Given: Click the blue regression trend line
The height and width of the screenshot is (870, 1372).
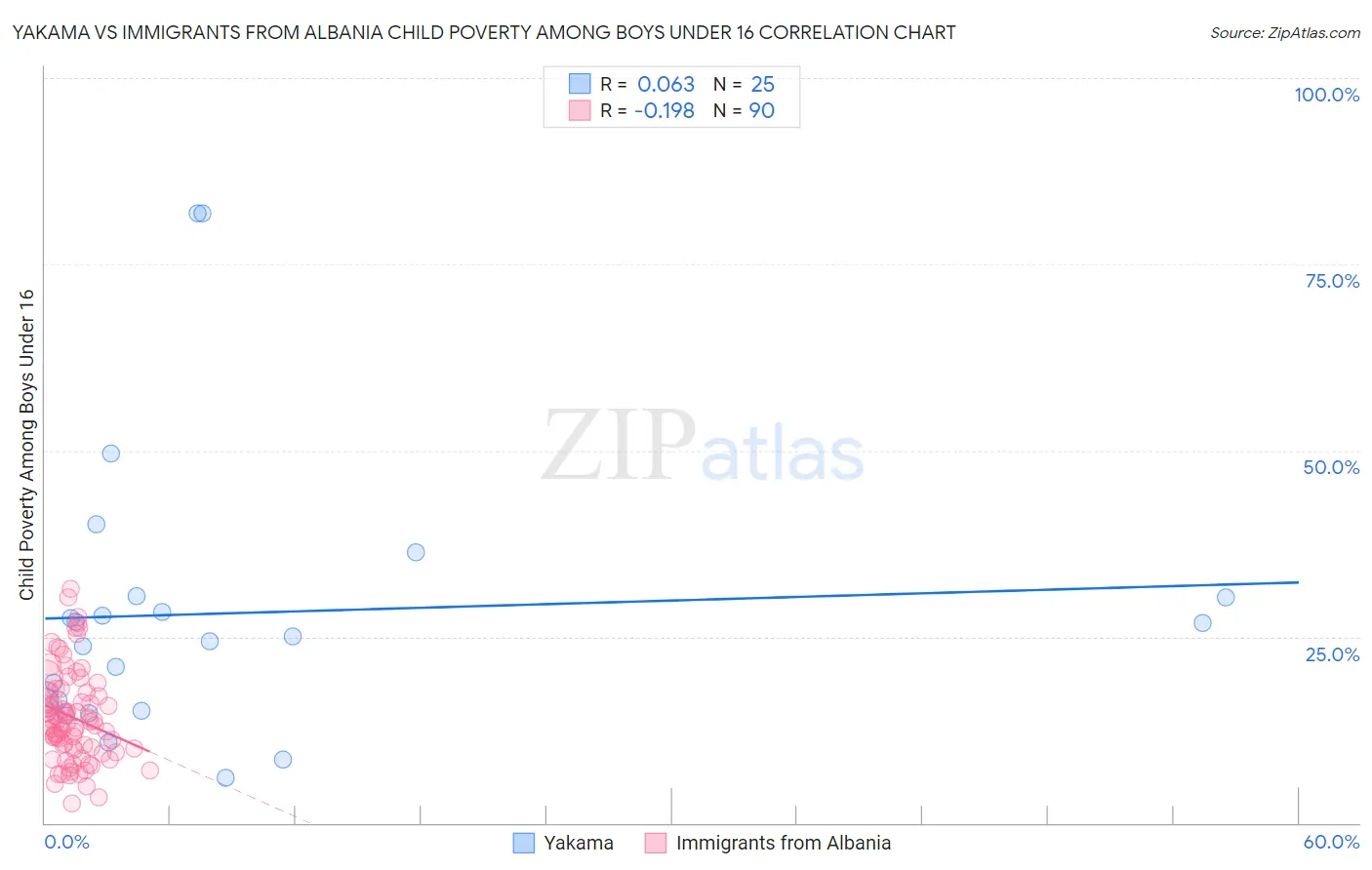Looking at the screenshot, I should click(x=671, y=600).
